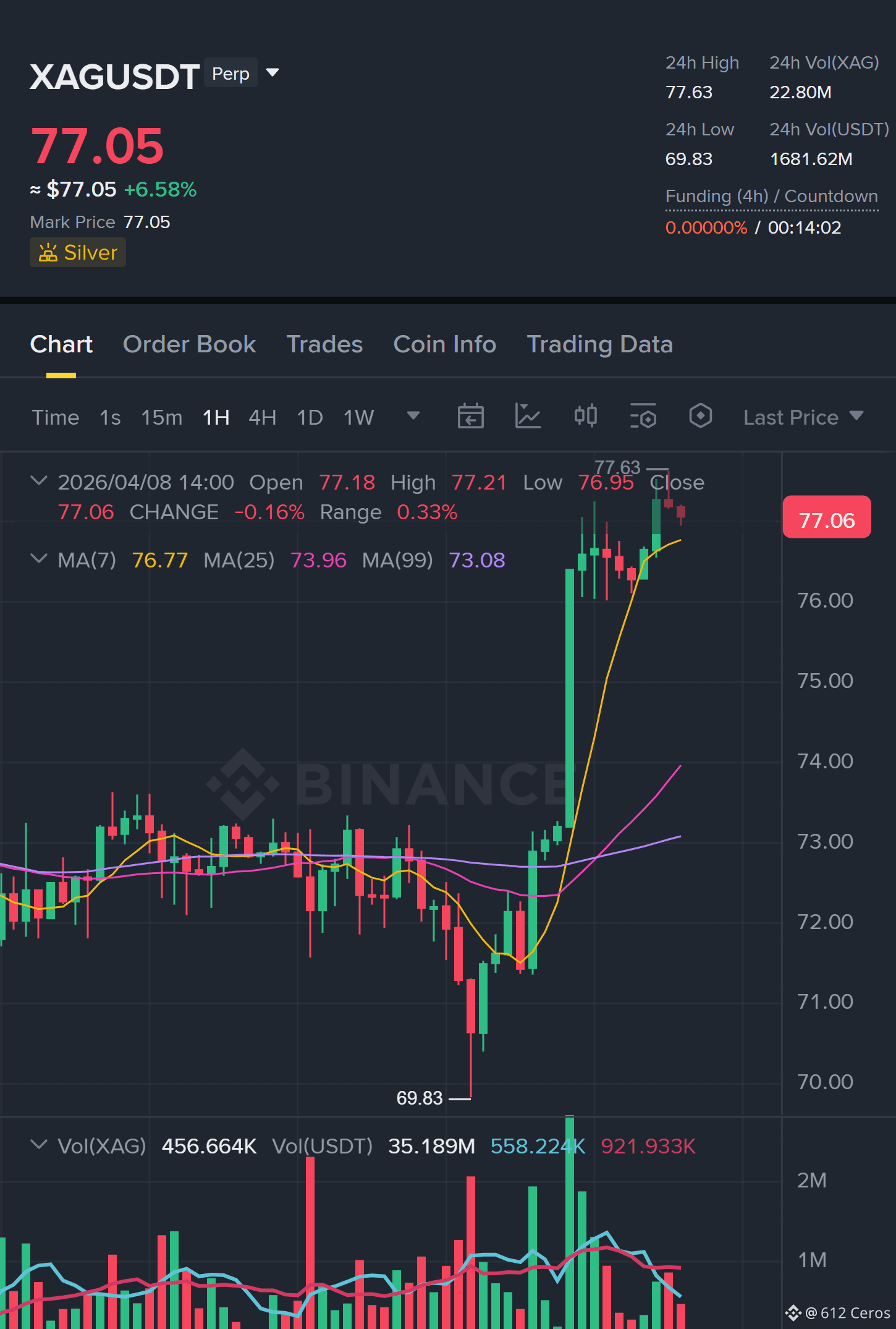Image resolution: width=896 pixels, height=1329 pixels.
Task: Open the more intervals dropdown arrow
Action: coord(413,415)
